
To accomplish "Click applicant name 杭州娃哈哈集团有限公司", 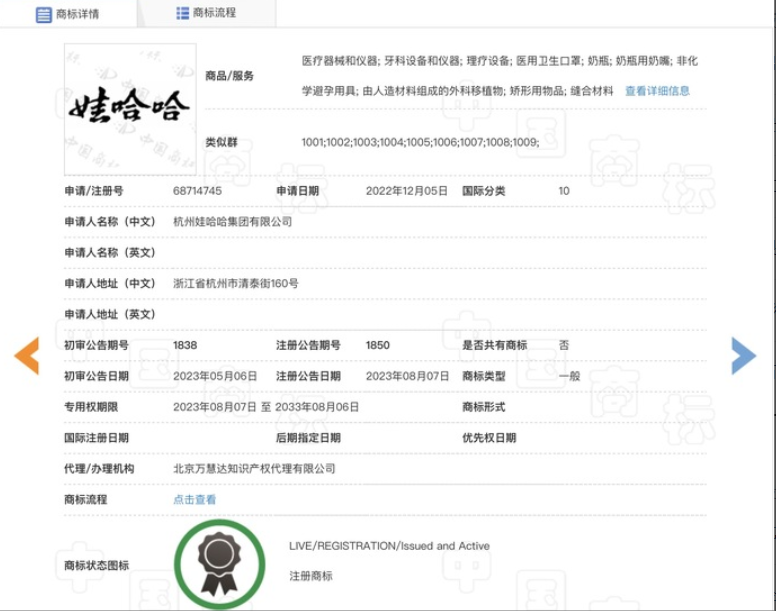I will pos(232,222).
